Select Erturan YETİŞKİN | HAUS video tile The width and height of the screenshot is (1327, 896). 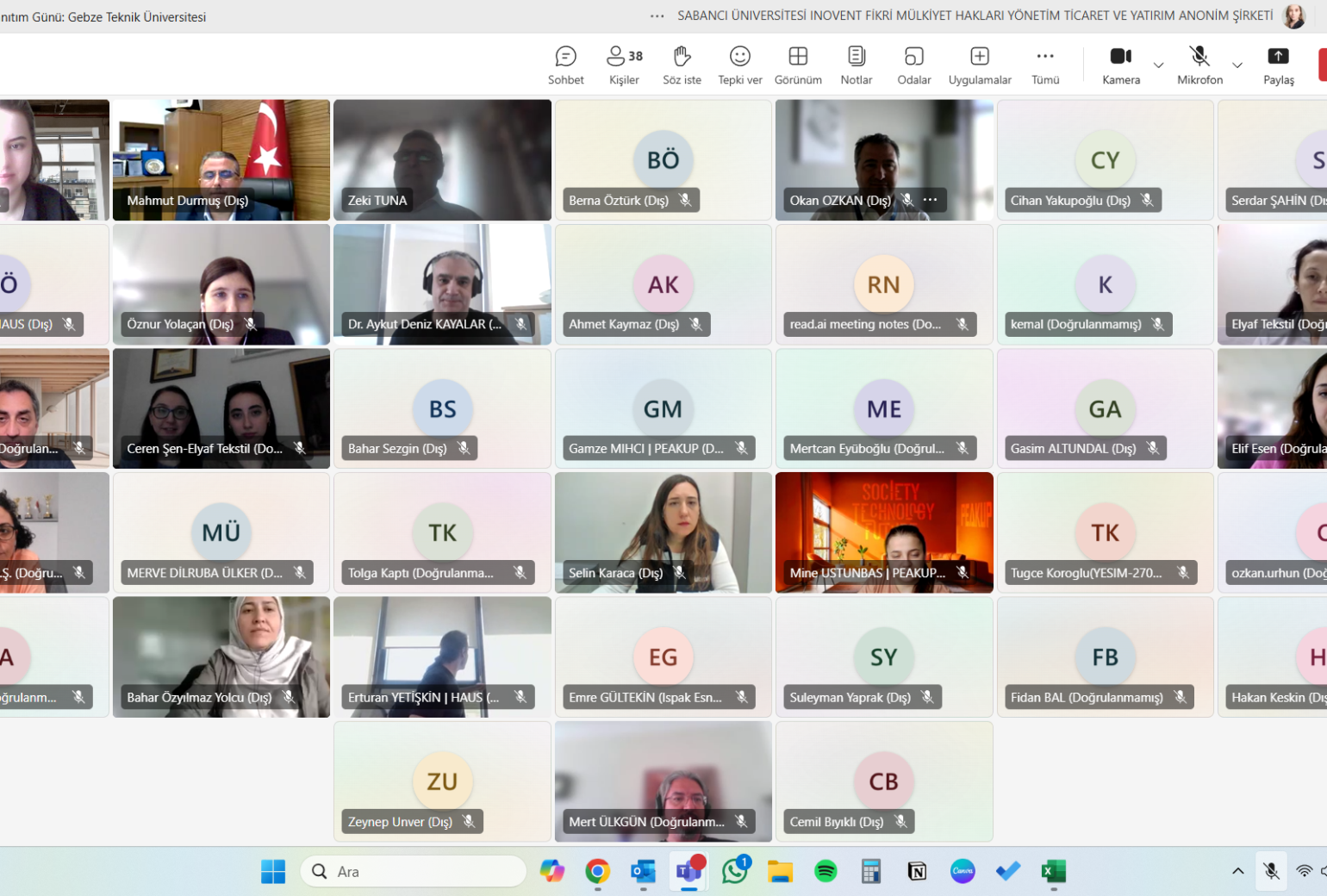pyautogui.click(x=442, y=657)
